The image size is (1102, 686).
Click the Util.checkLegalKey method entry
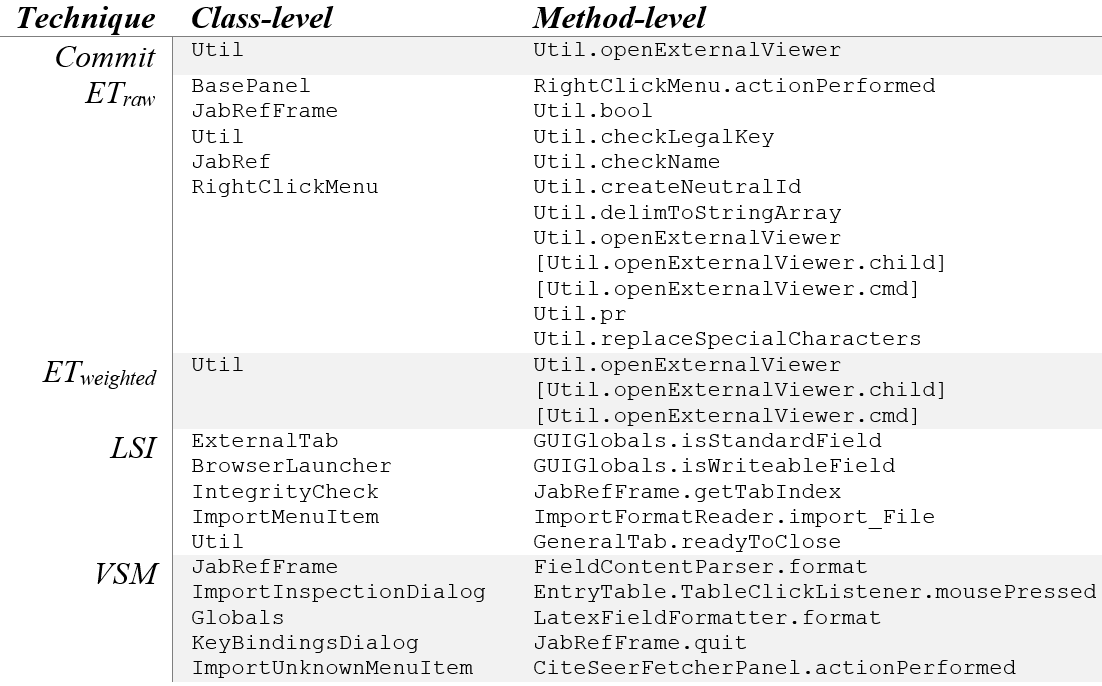(x=654, y=136)
